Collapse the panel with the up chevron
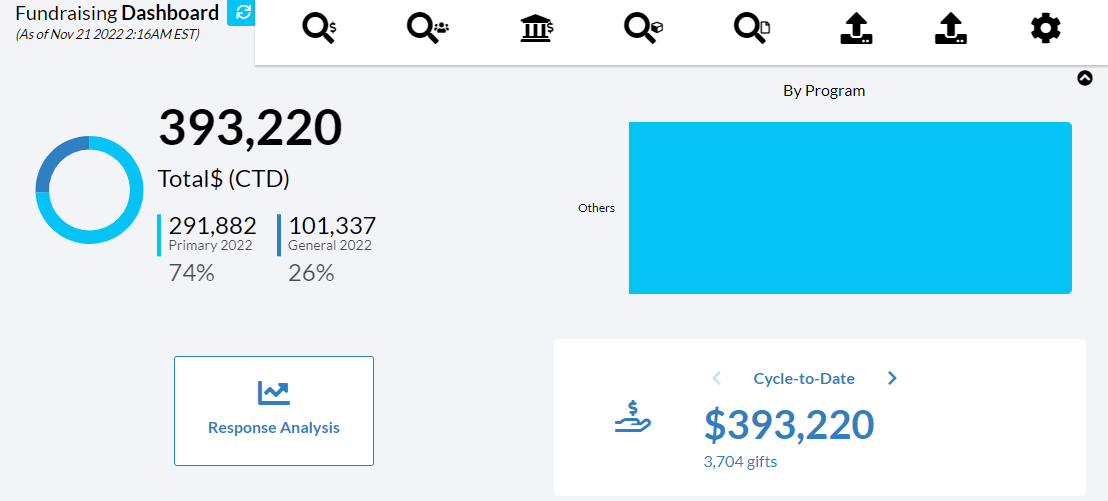Screen dimensions: 1108x501 coord(1085,78)
